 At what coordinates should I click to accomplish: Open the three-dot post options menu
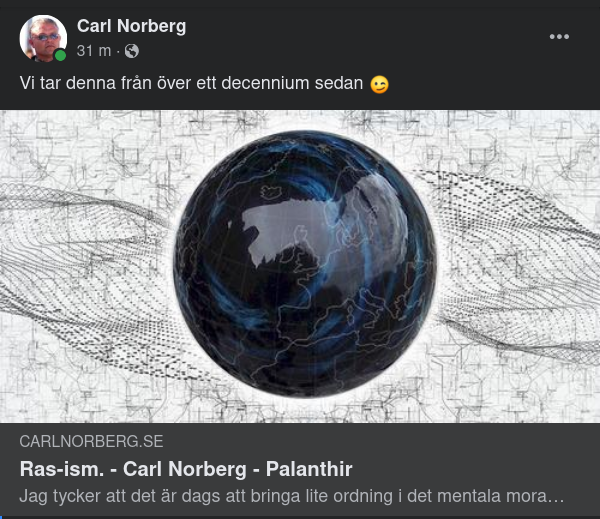click(x=559, y=37)
